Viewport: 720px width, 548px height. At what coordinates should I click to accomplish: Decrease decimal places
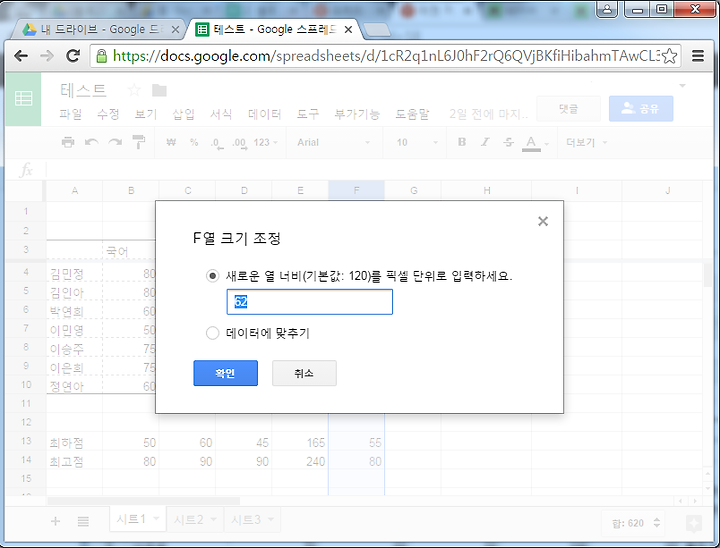tap(217, 143)
